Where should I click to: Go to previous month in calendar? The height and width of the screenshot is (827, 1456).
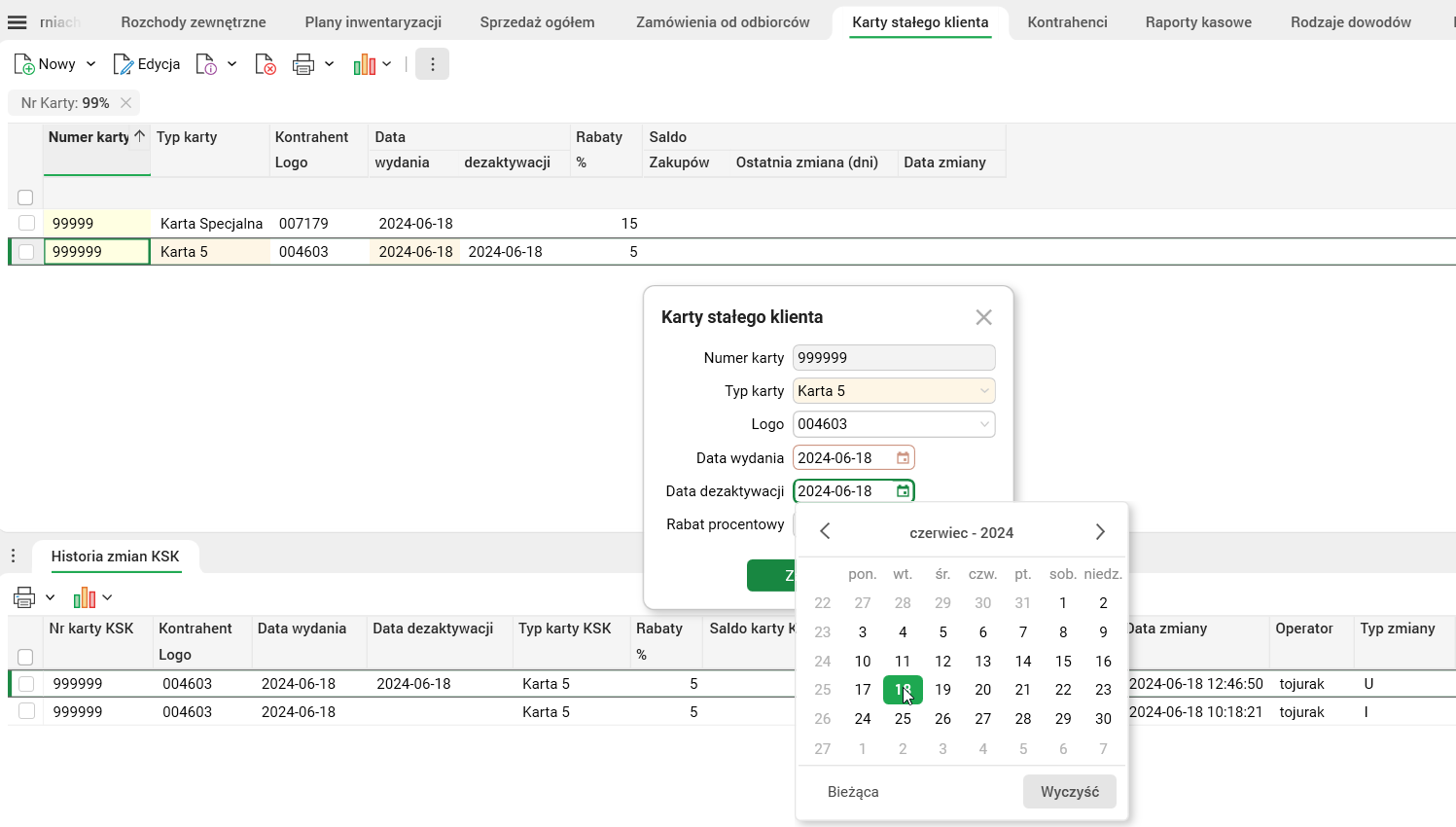(x=825, y=532)
